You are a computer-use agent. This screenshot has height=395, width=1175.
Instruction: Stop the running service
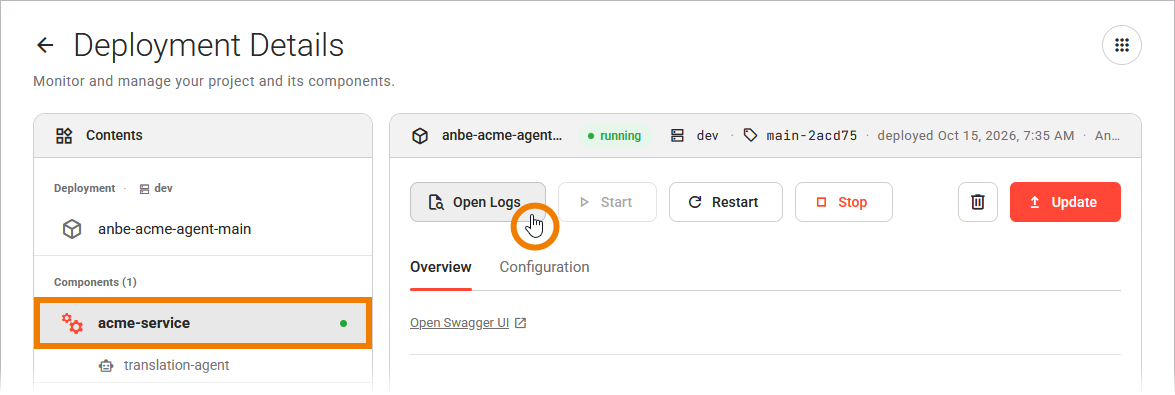tap(844, 202)
